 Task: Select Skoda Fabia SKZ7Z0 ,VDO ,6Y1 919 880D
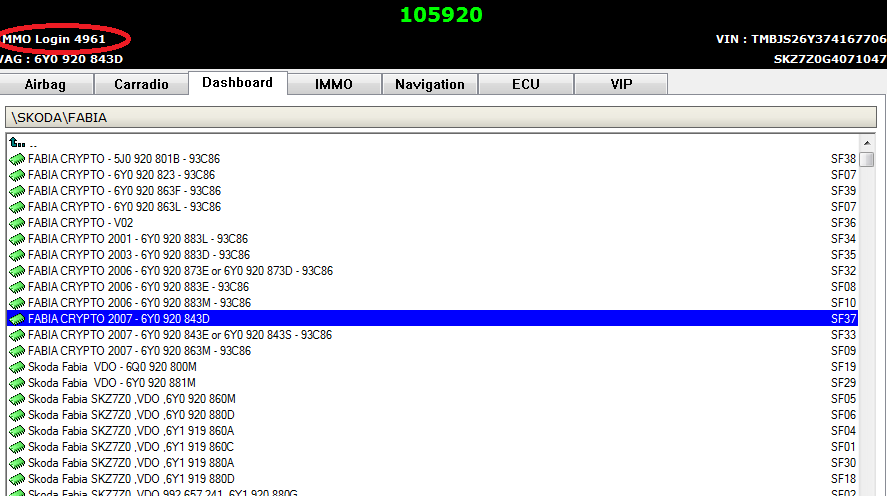click(131, 478)
